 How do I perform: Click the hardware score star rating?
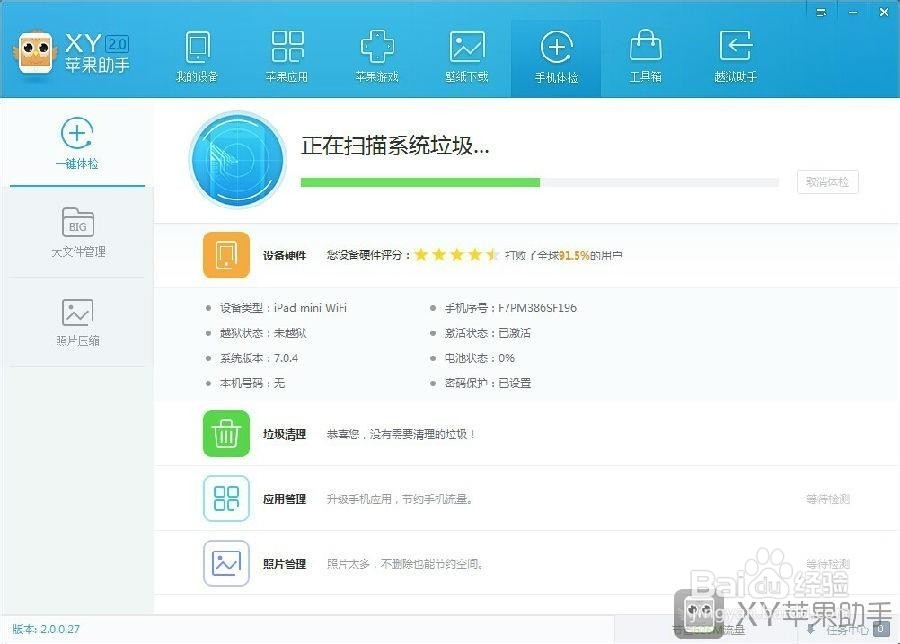(x=456, y=254)
